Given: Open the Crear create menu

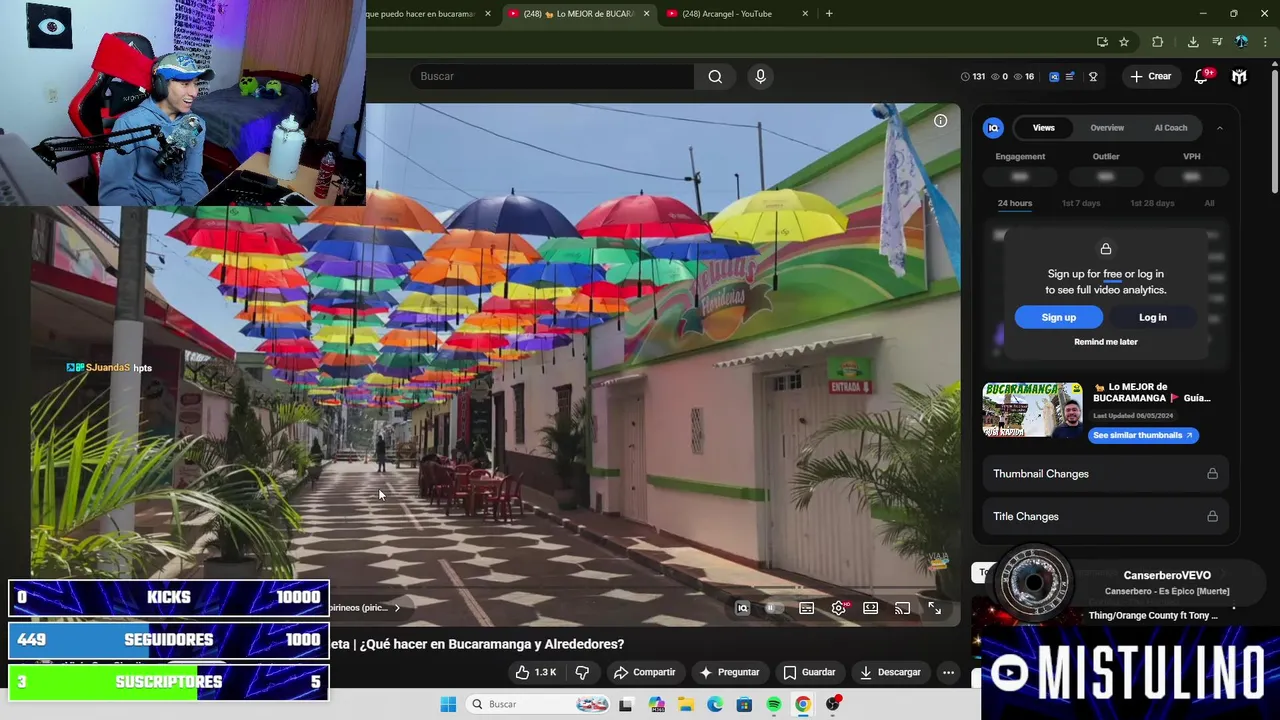Looking at the screenshot, I should tap(1150, 76).
